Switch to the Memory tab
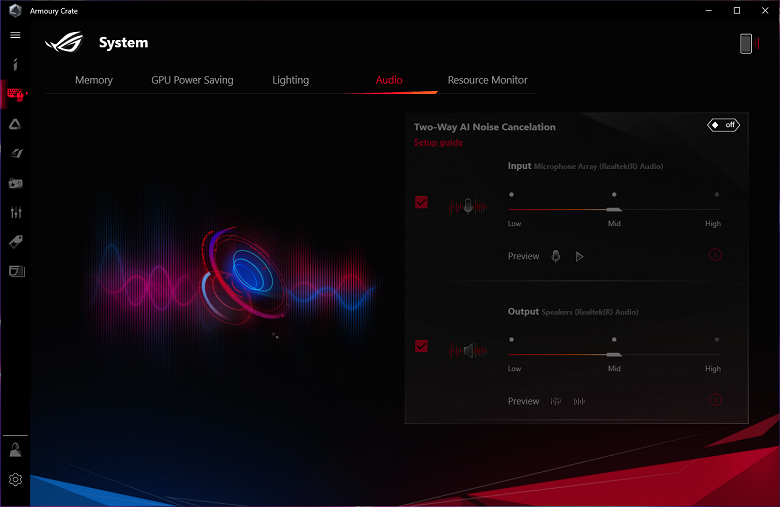The image size is (780, 507). click(x=94, y=80)
